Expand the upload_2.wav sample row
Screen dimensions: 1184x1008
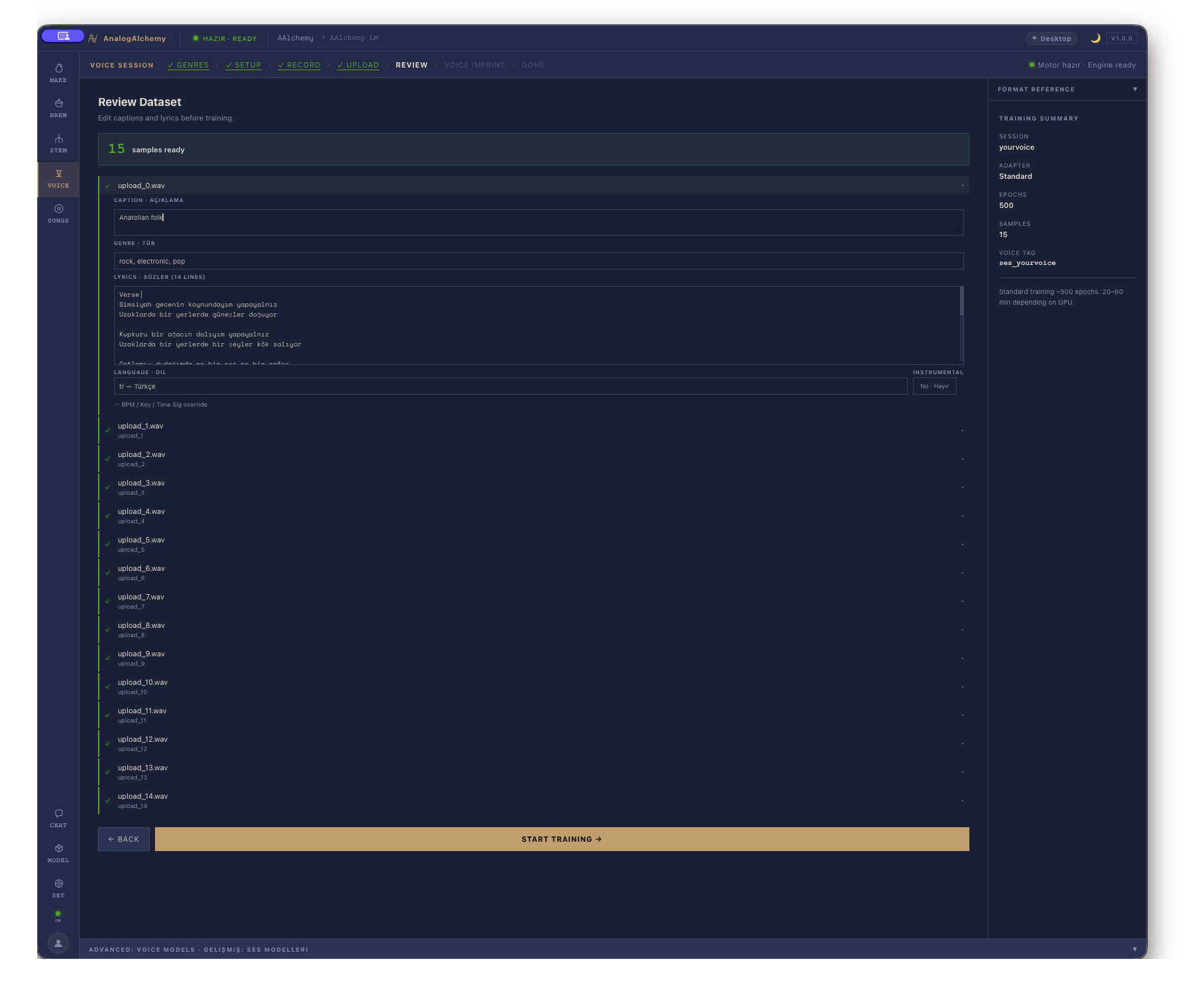point(533,459)
